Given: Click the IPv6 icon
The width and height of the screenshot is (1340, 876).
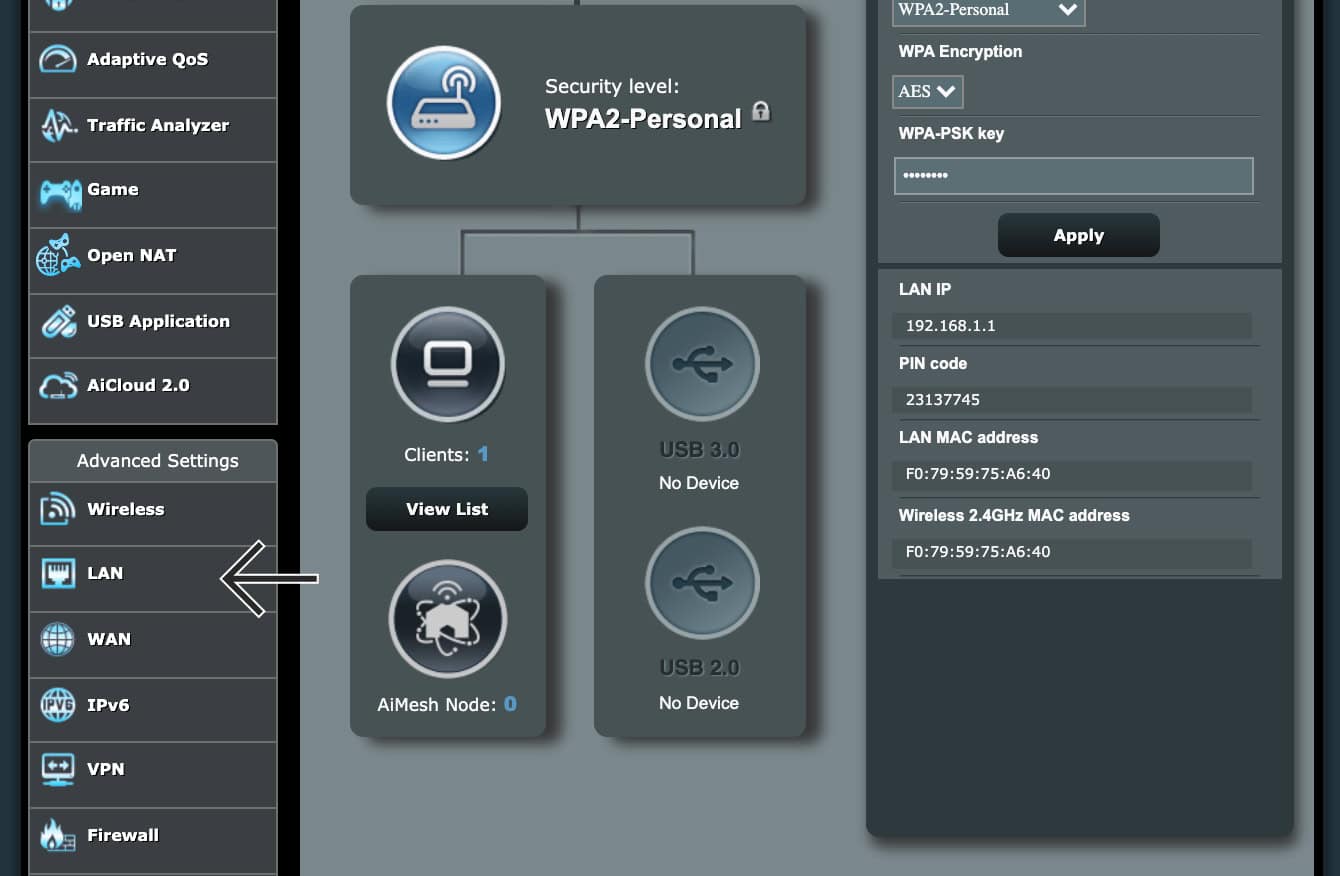Looking at the screenshot, I should coord(57,705).
